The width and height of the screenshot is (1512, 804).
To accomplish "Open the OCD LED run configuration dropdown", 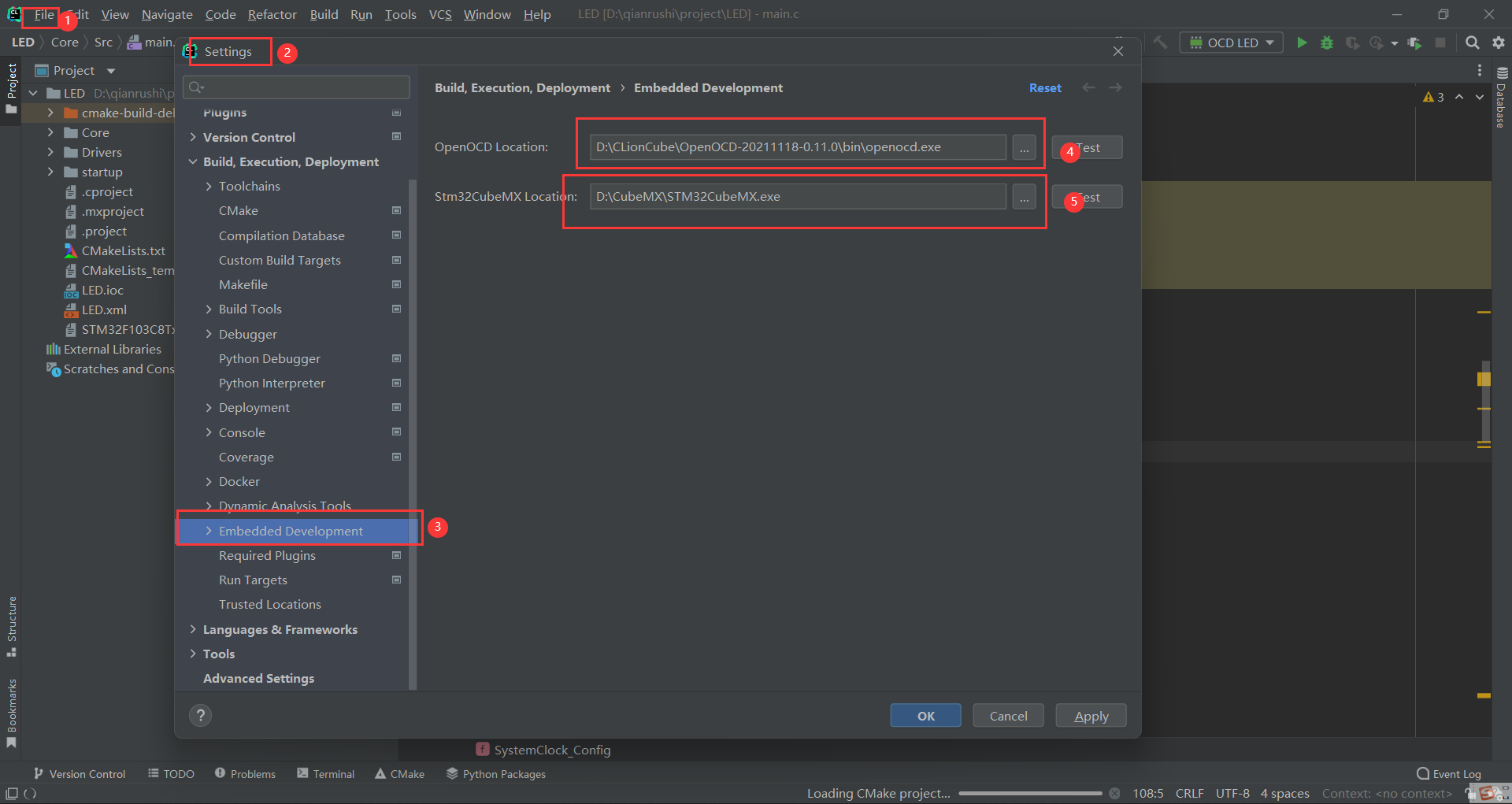I will click(x=1232, y=43).
